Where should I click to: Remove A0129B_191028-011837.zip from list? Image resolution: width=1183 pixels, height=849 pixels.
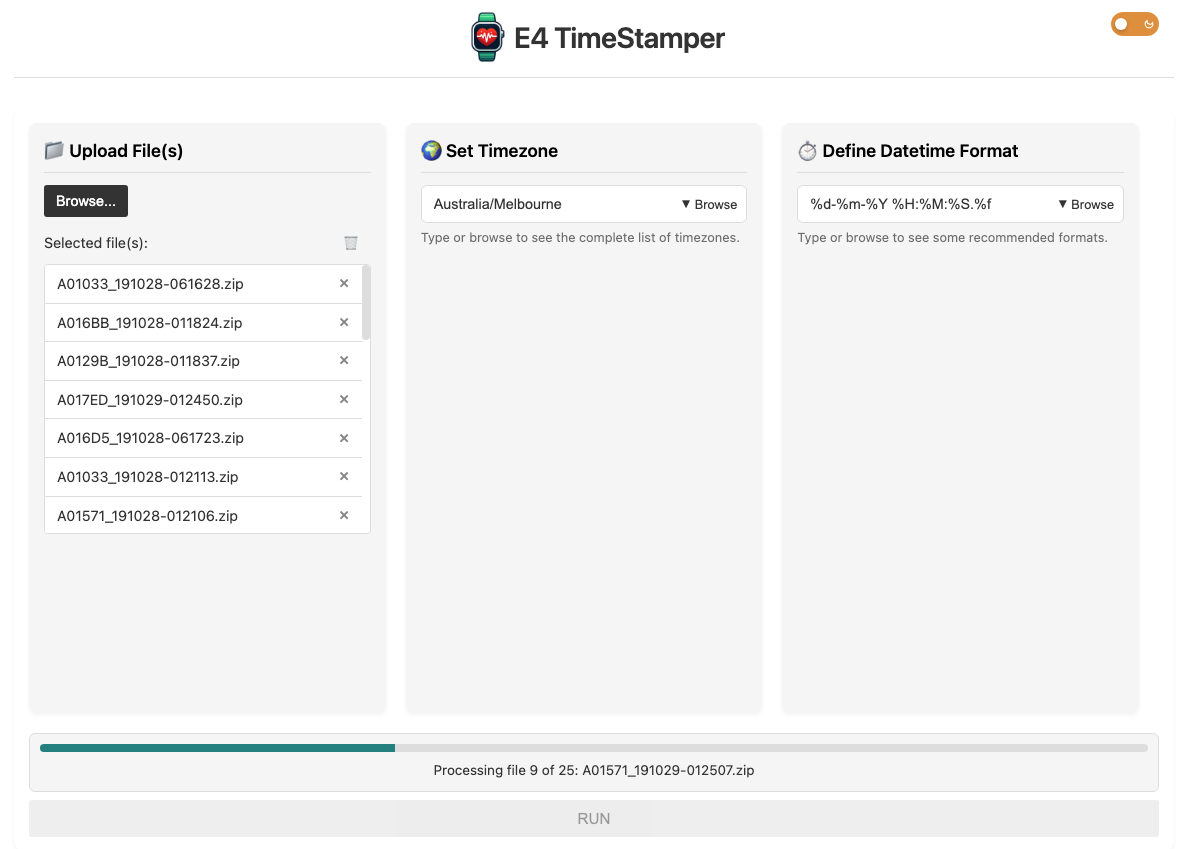pyautogui.click(x=344, y=361)
